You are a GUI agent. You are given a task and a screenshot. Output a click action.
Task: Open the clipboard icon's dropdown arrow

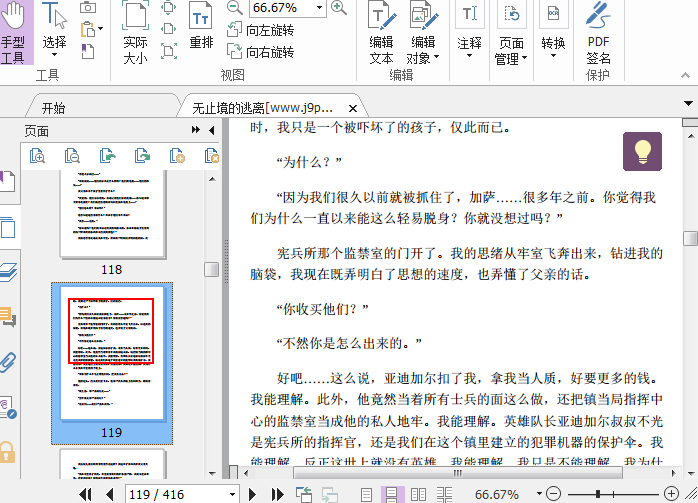click(101, 29)
